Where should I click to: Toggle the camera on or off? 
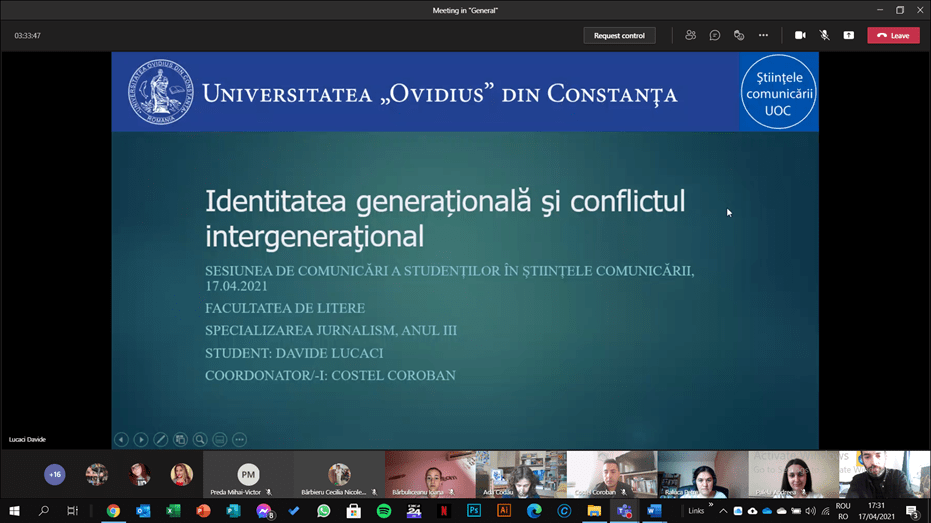click(800, 35)
